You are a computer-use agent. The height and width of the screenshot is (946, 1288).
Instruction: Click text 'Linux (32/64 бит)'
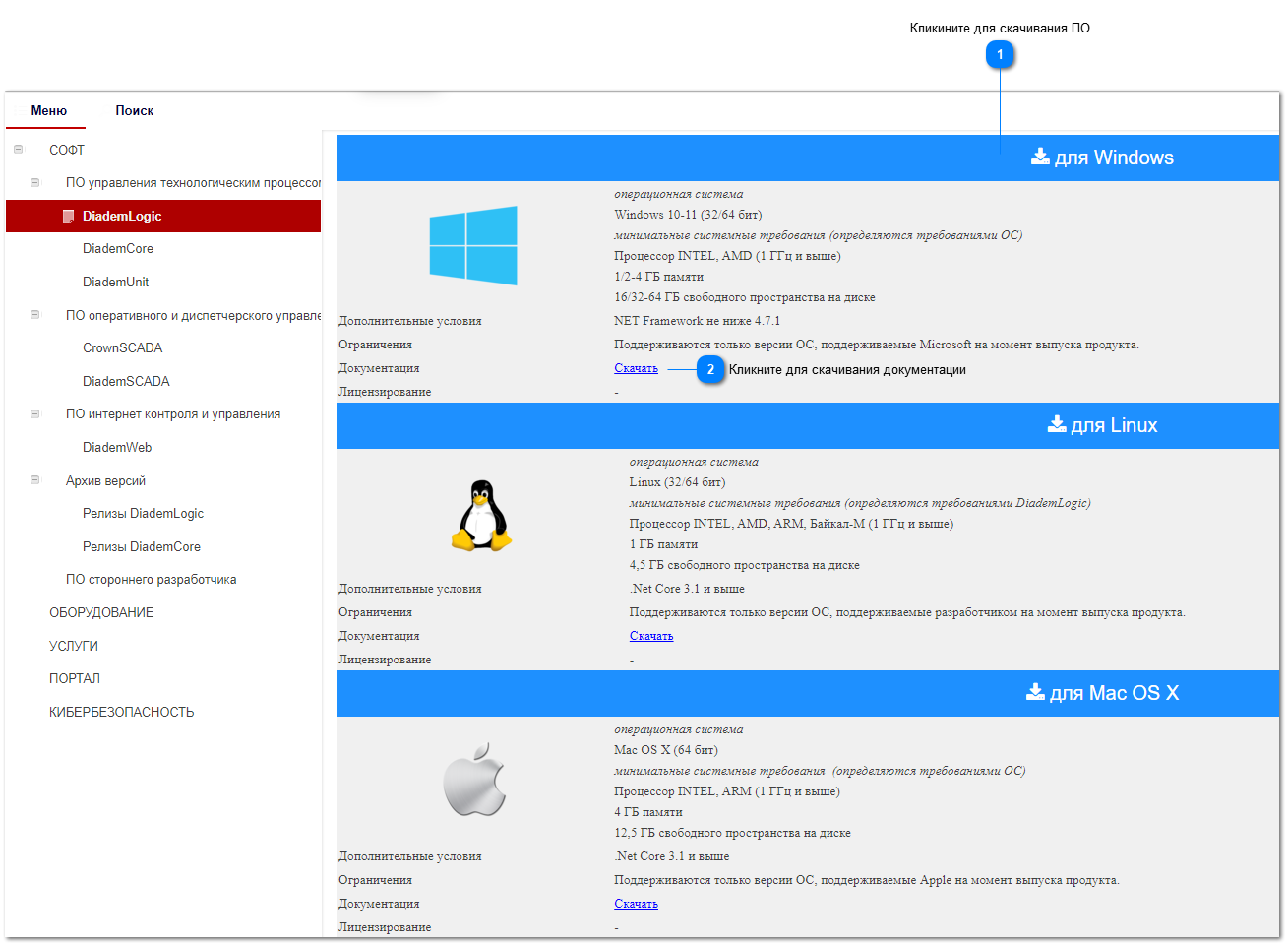[x=677, y=482]
